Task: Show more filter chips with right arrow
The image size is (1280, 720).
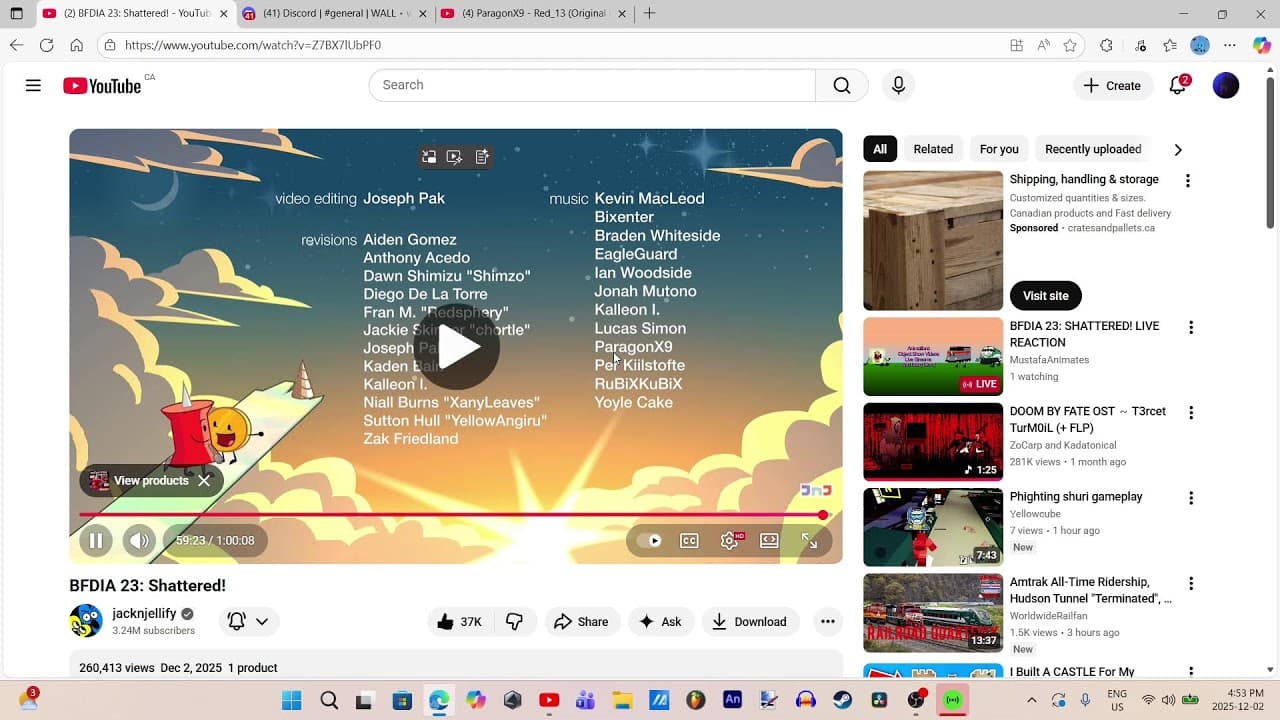Action: click(1178, 149)
